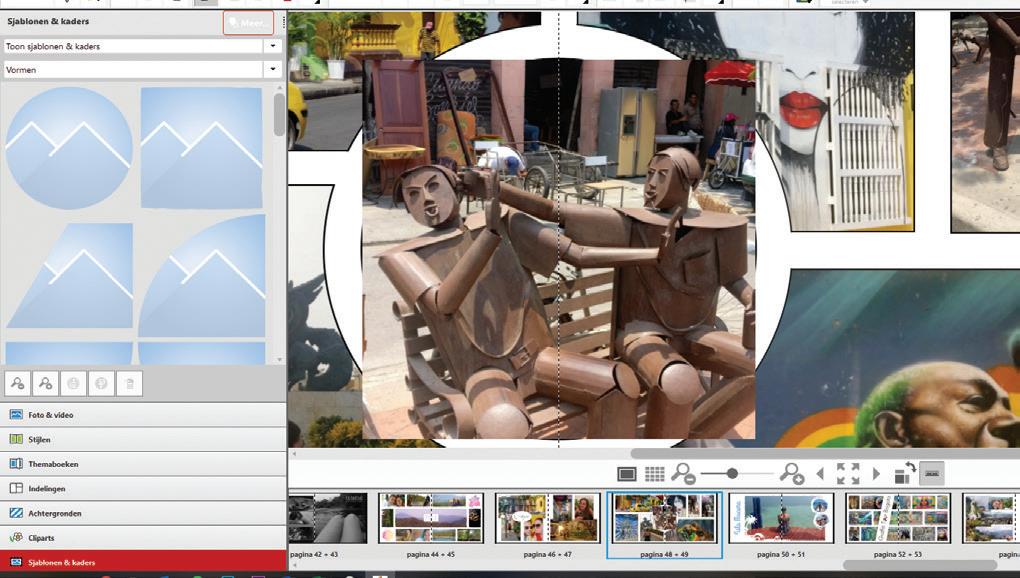1020x578 pixels.
Task: Open the Foto & video section
Action: click(x=143, y=414)
